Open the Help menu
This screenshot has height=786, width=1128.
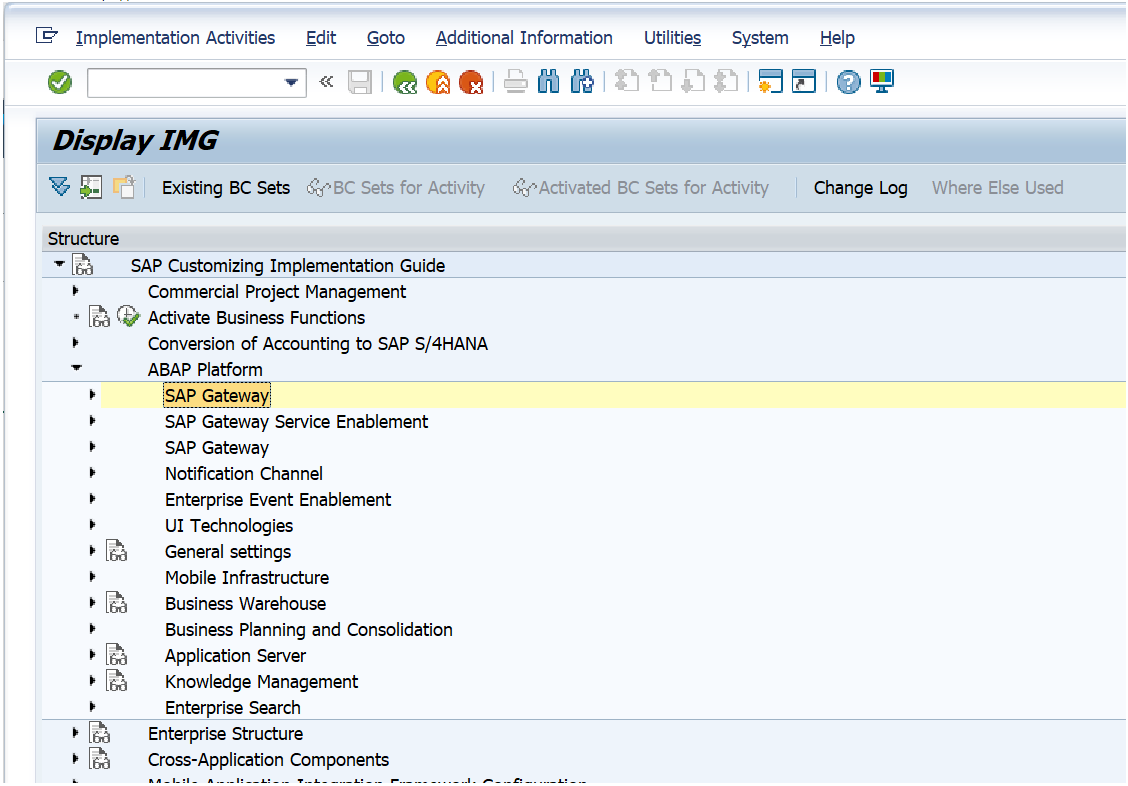(837, 37)
